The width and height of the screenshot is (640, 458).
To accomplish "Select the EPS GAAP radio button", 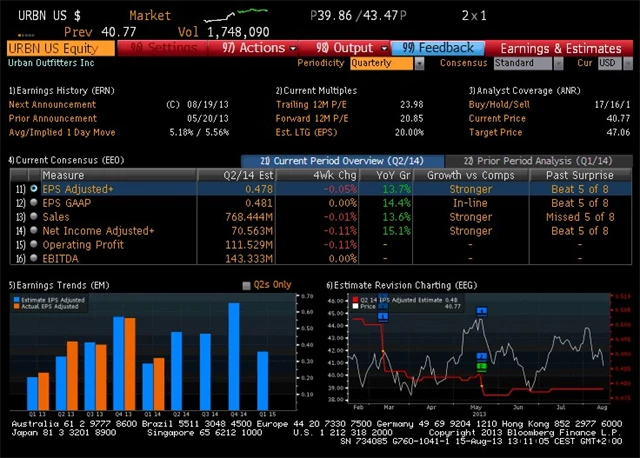I will [x=34, y=202].
